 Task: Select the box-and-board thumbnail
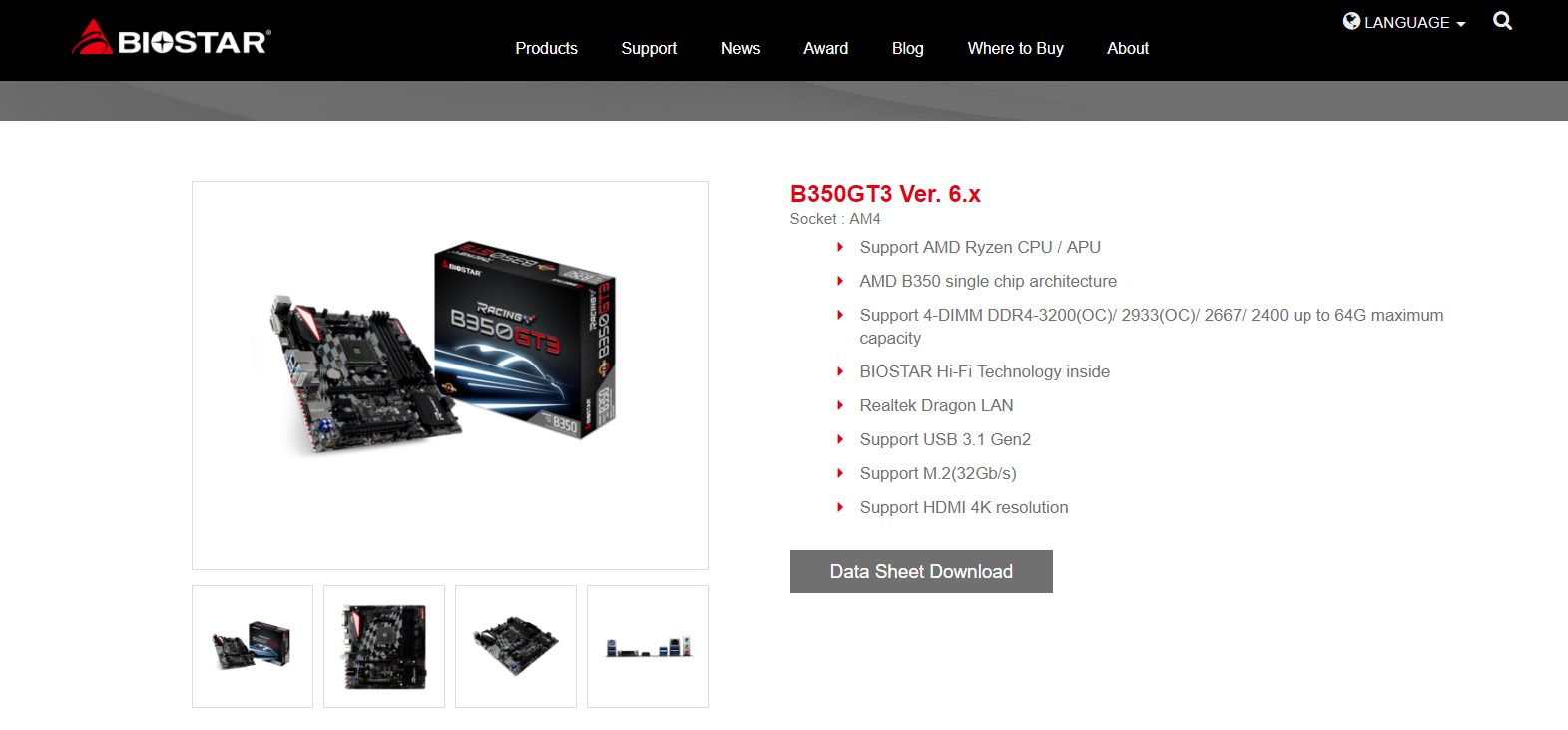click(253, 646)
